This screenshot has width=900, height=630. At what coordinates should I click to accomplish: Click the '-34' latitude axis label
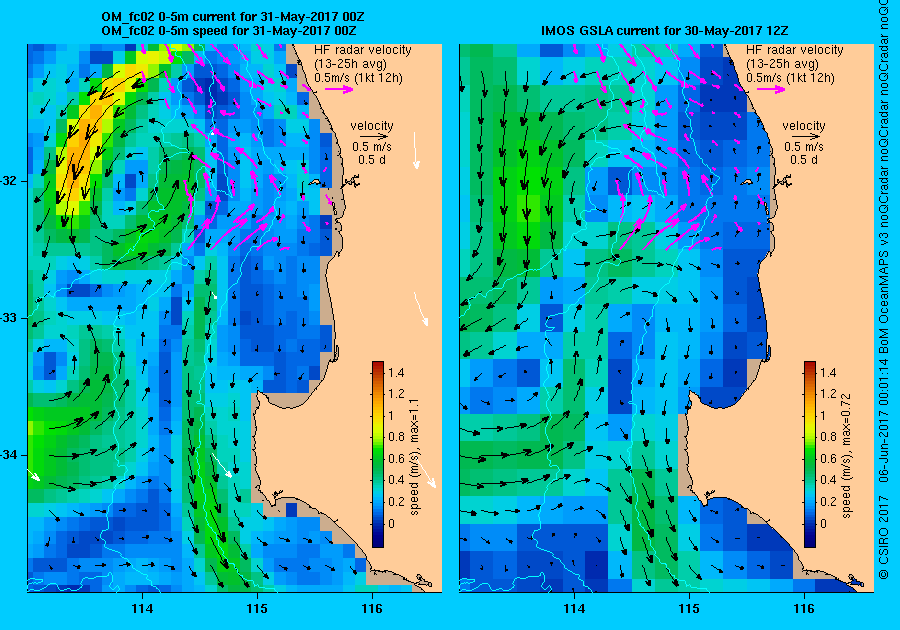pos(9,455)
